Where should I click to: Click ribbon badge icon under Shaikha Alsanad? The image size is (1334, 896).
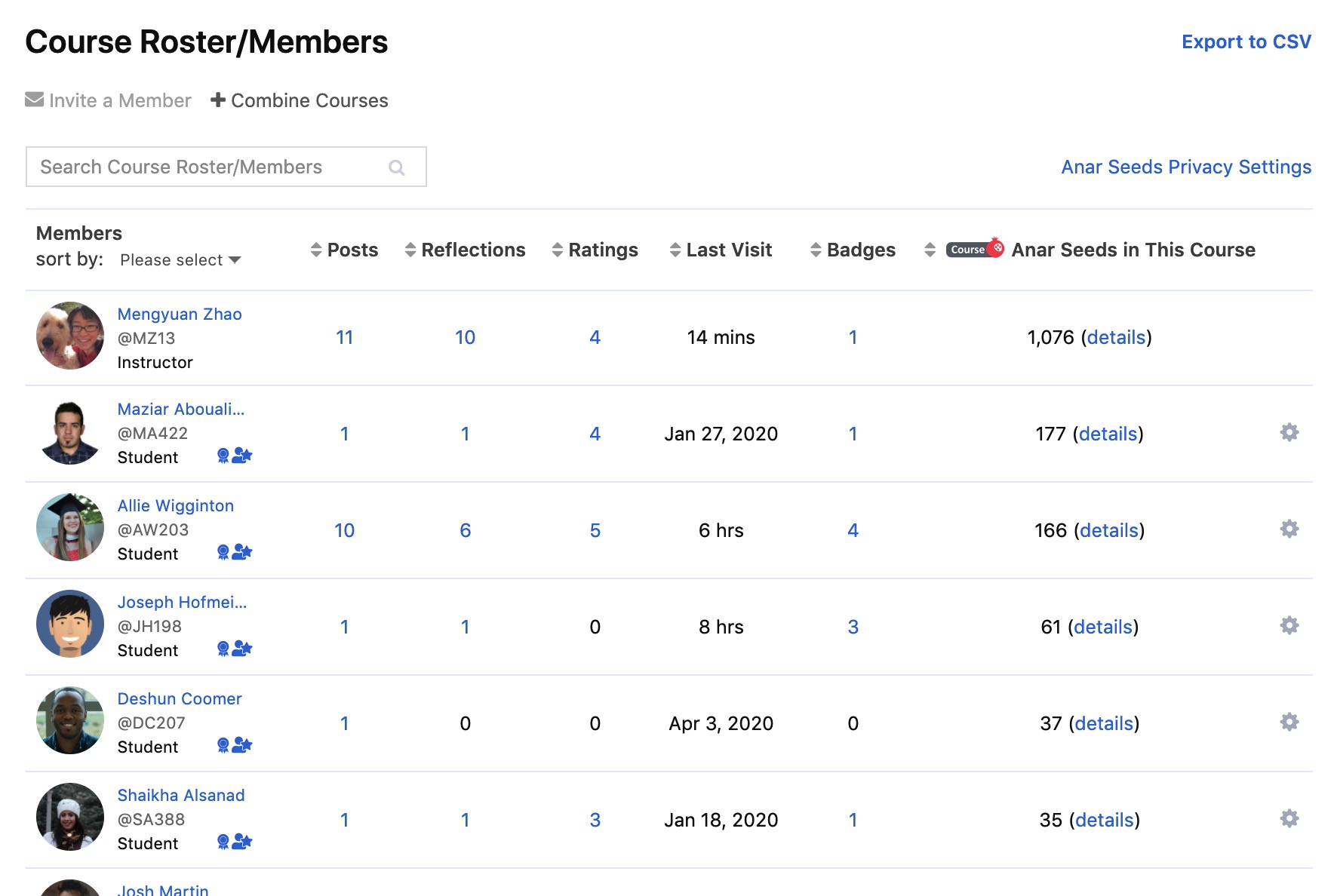pos(223,842)
